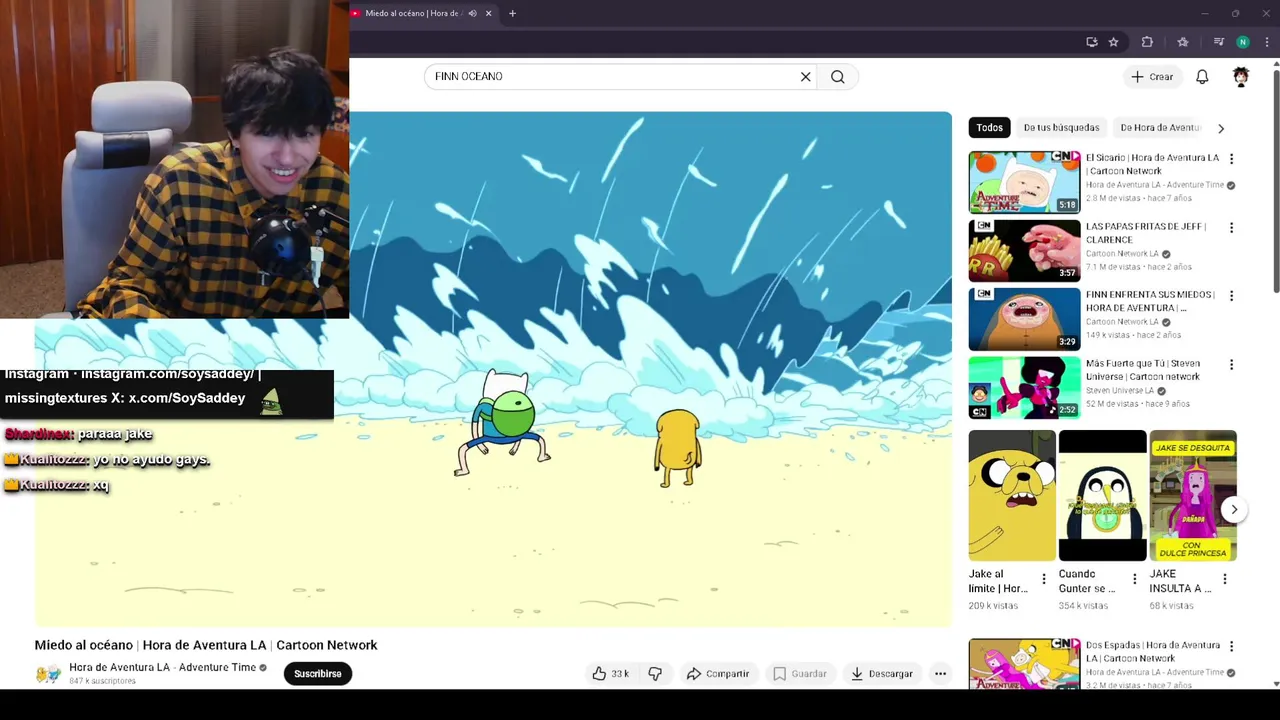The width and height of the screenshot is (1280, 720).
Task: Open the browser extensions puzzle icon
Action: click(1147, 42)
